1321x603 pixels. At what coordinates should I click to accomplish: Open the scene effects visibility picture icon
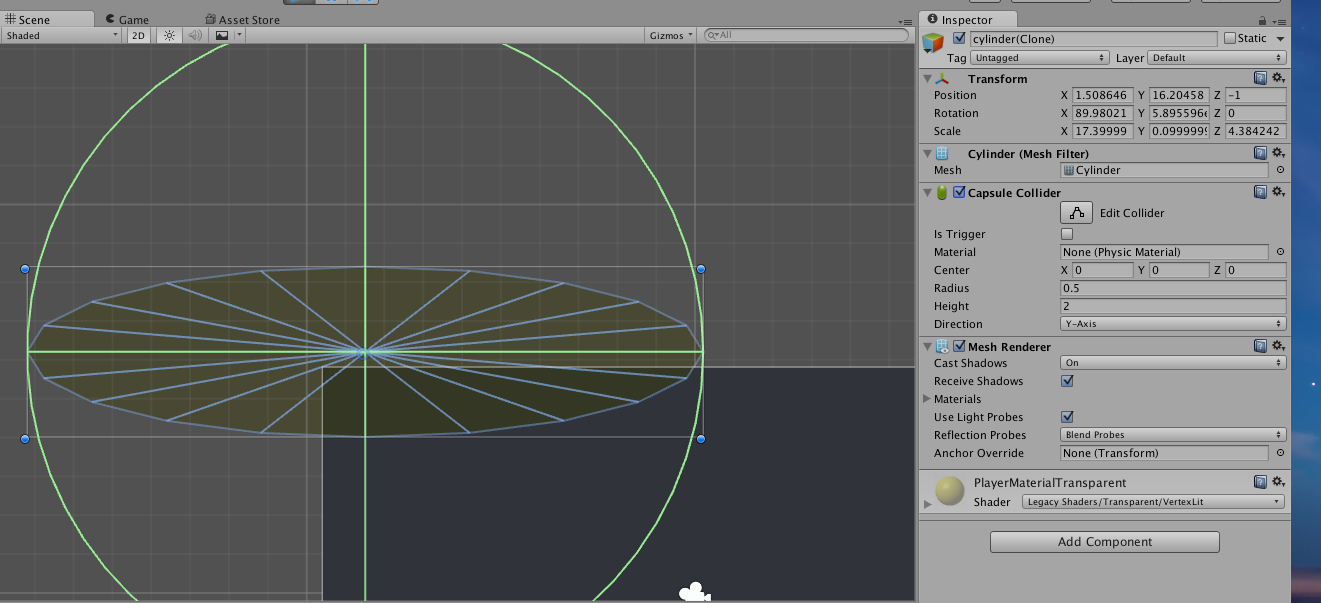[221, 35]
